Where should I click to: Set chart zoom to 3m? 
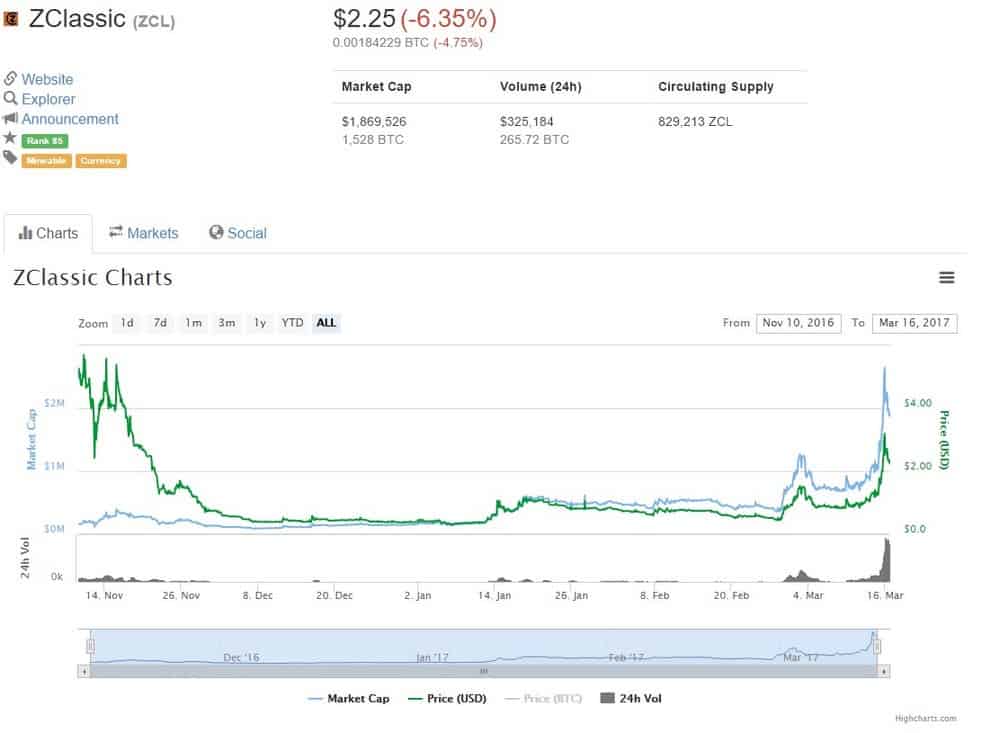tap(226, 323)
